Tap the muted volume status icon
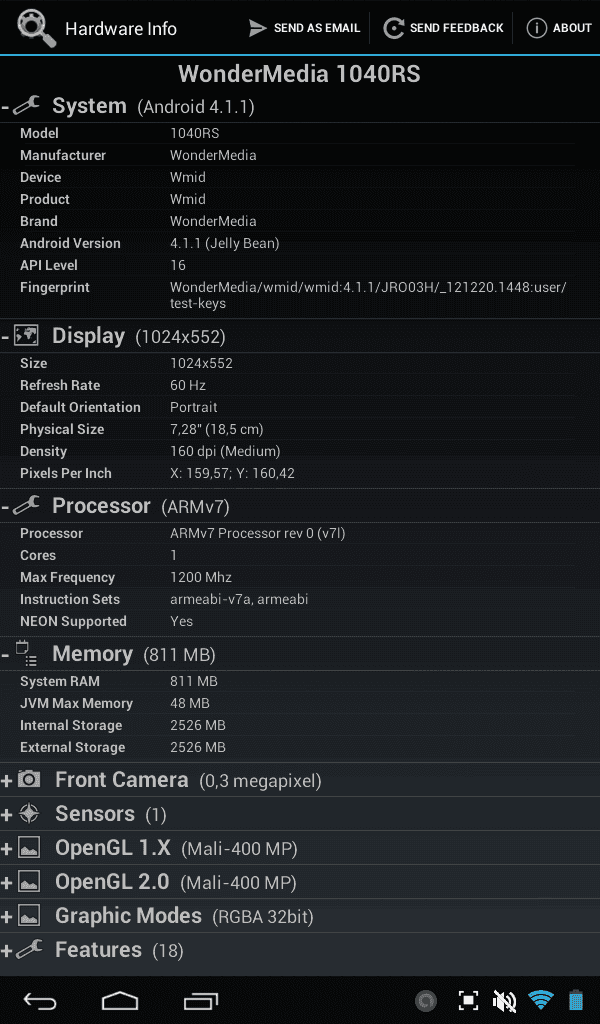Screen dimensions: 600x1024 coord(504,1000)
